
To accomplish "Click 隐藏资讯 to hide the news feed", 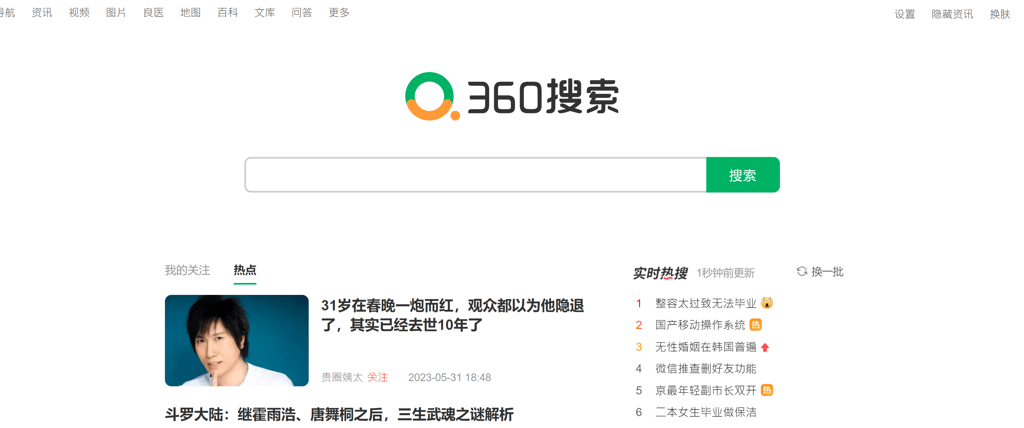I will coord(952,14).
